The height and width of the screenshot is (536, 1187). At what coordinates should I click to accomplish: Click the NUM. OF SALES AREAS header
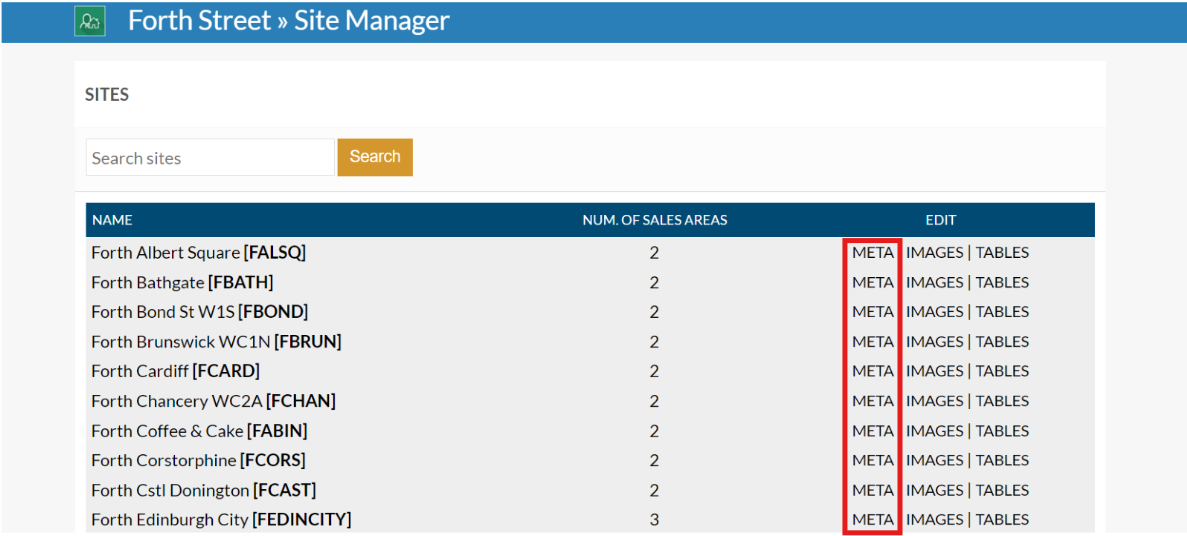click(x=655, y=220)
